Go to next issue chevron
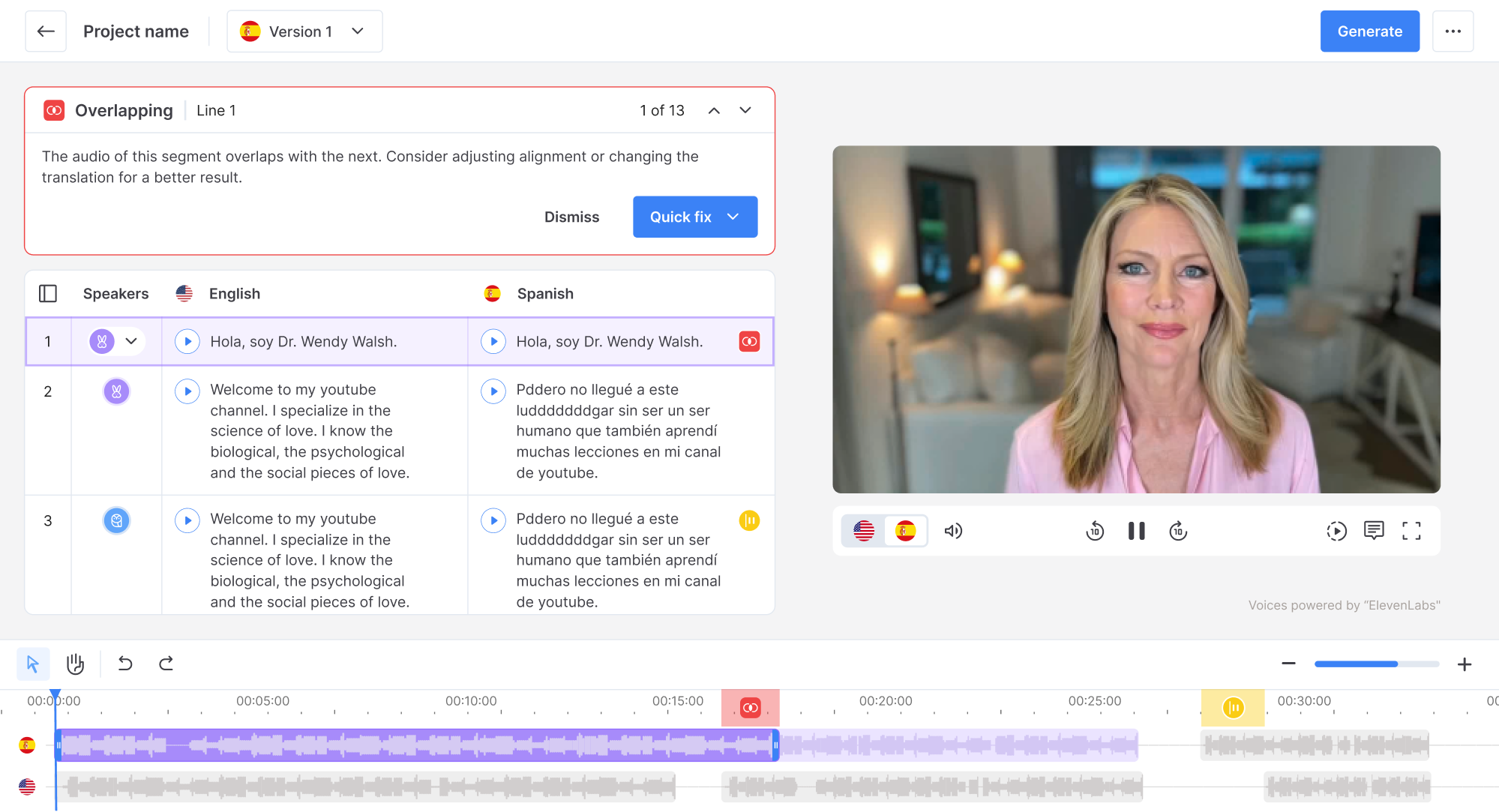Image resolution: width=1499 pixels, height=812 pixels. coord(745,110)
